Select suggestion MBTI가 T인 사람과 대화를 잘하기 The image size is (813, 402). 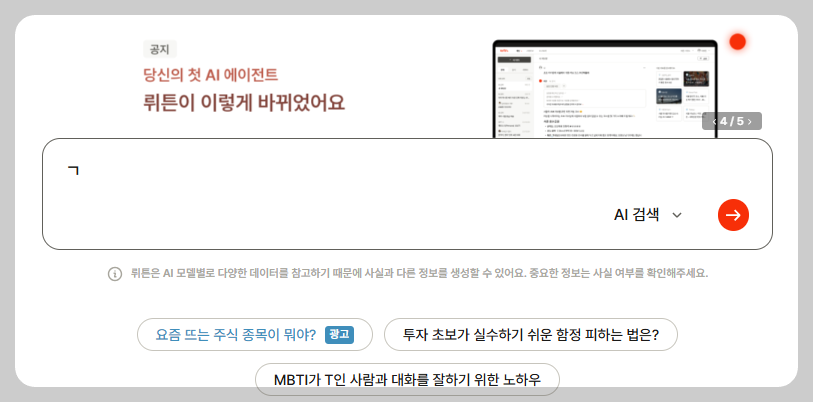pos(407,380)
